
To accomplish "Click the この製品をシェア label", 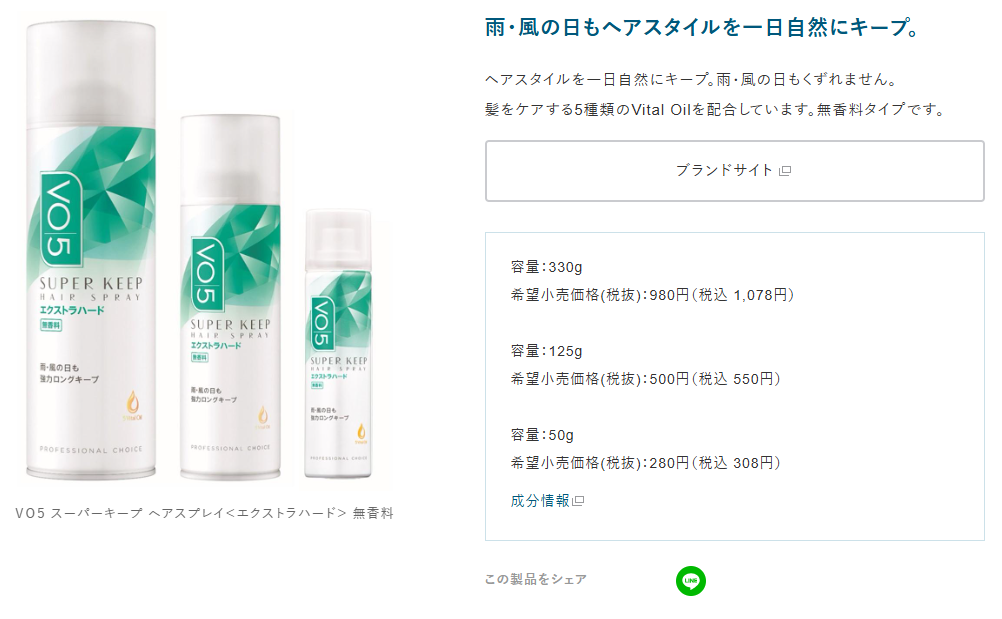I will click(x=536, y=579).
